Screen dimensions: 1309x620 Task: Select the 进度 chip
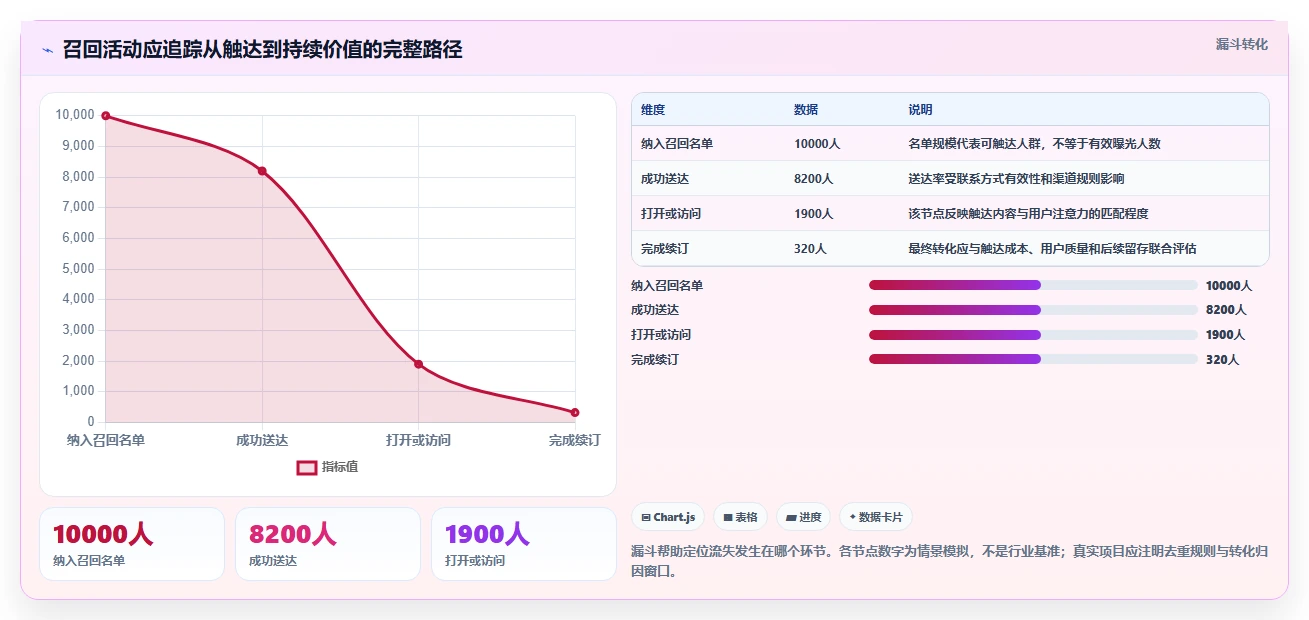[x=803, y=517]
